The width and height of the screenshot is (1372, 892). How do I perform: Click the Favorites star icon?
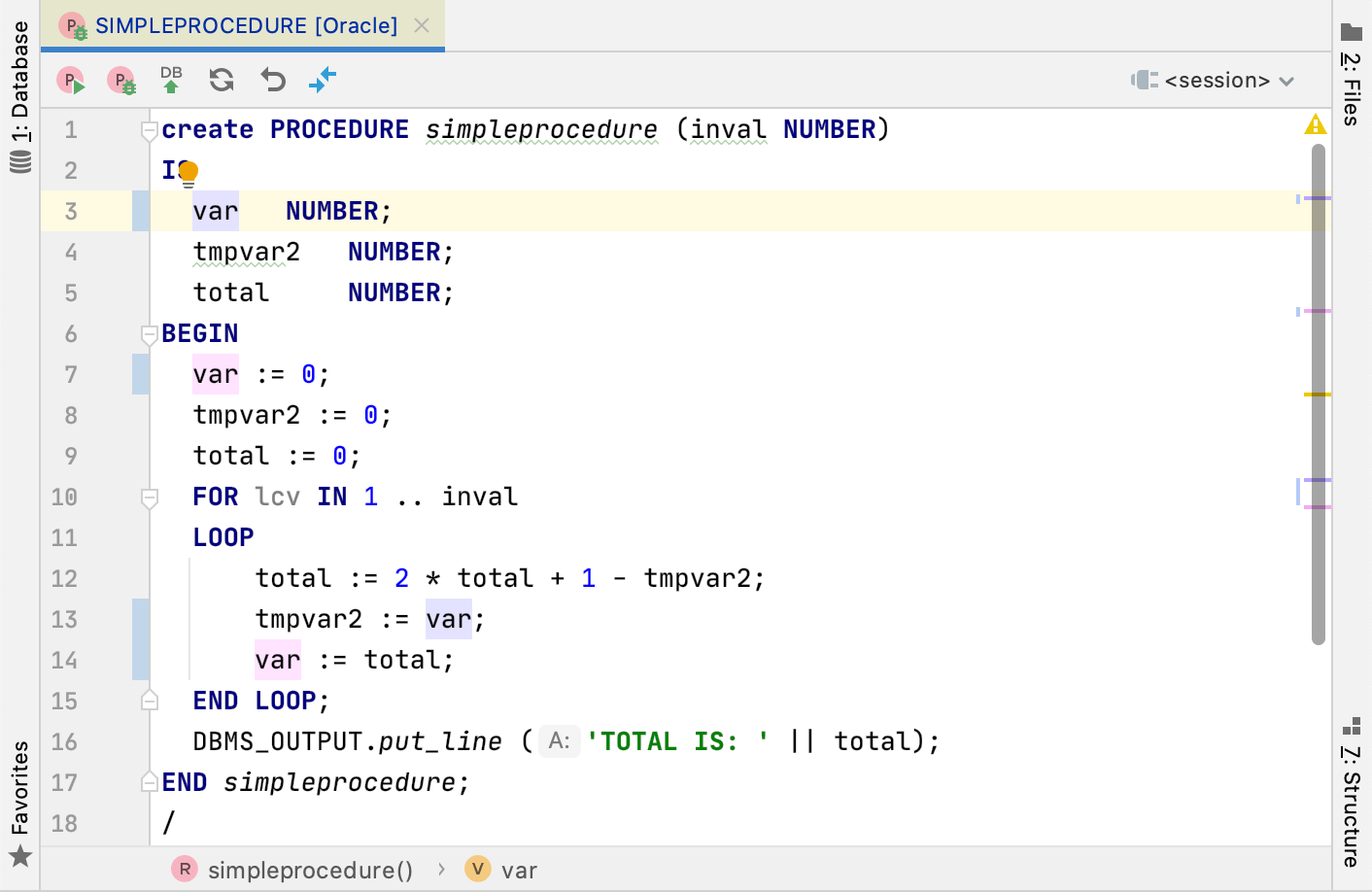20,857
